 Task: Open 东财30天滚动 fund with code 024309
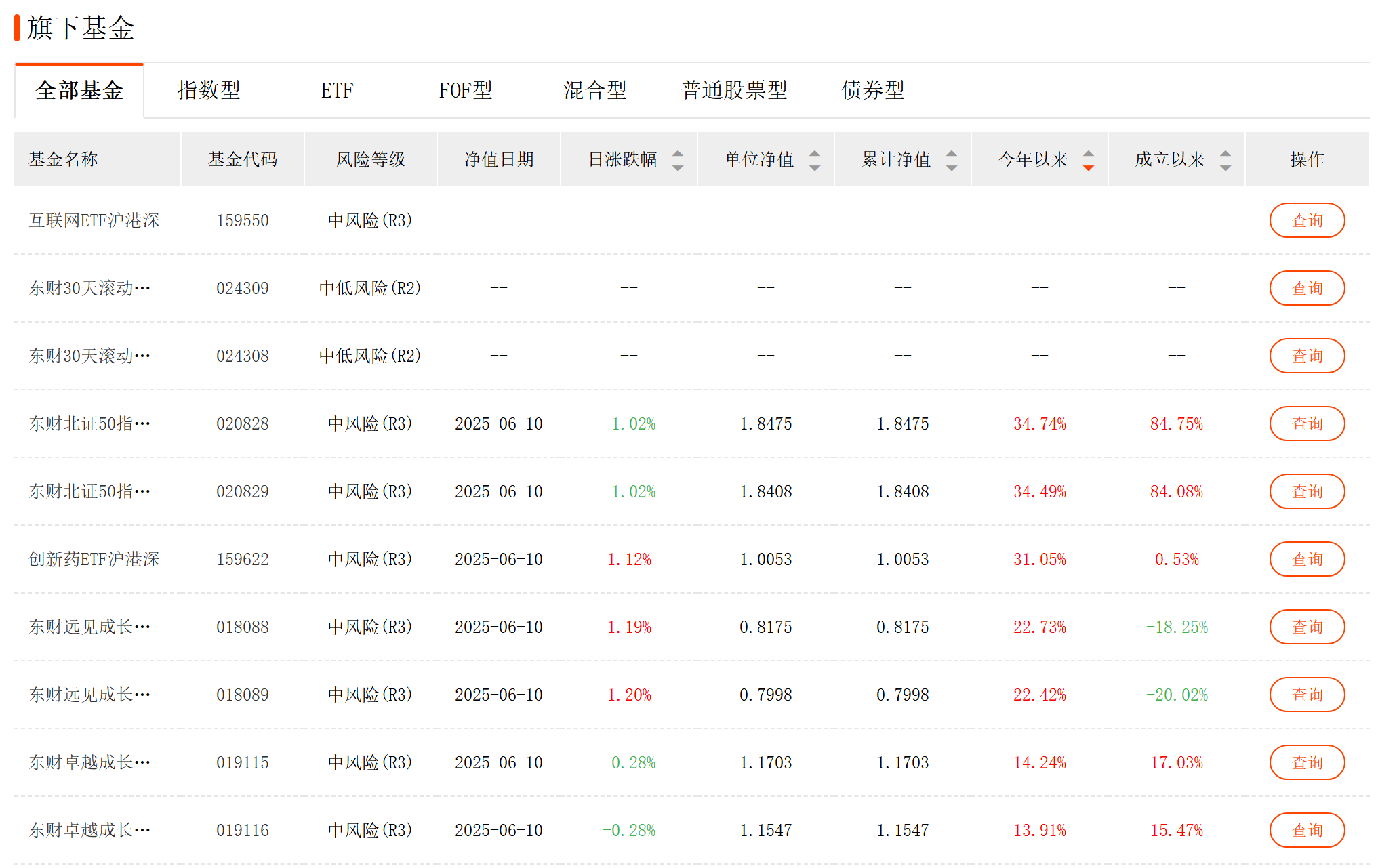tap(89, 288)
